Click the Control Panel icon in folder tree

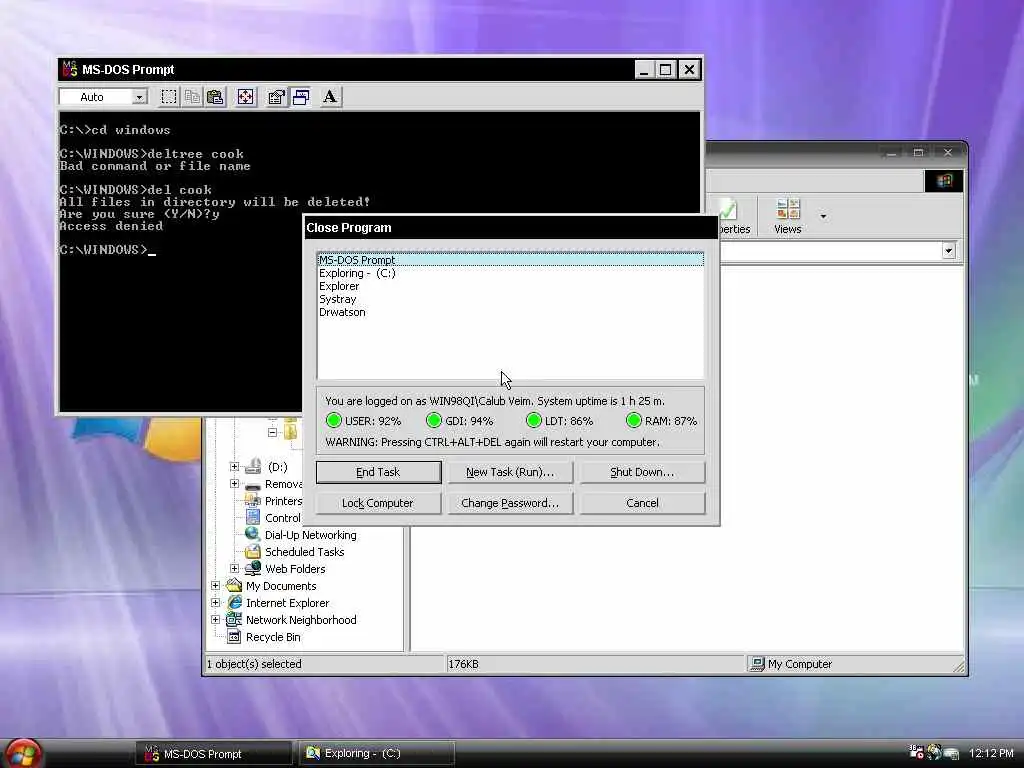pos(253,517)
